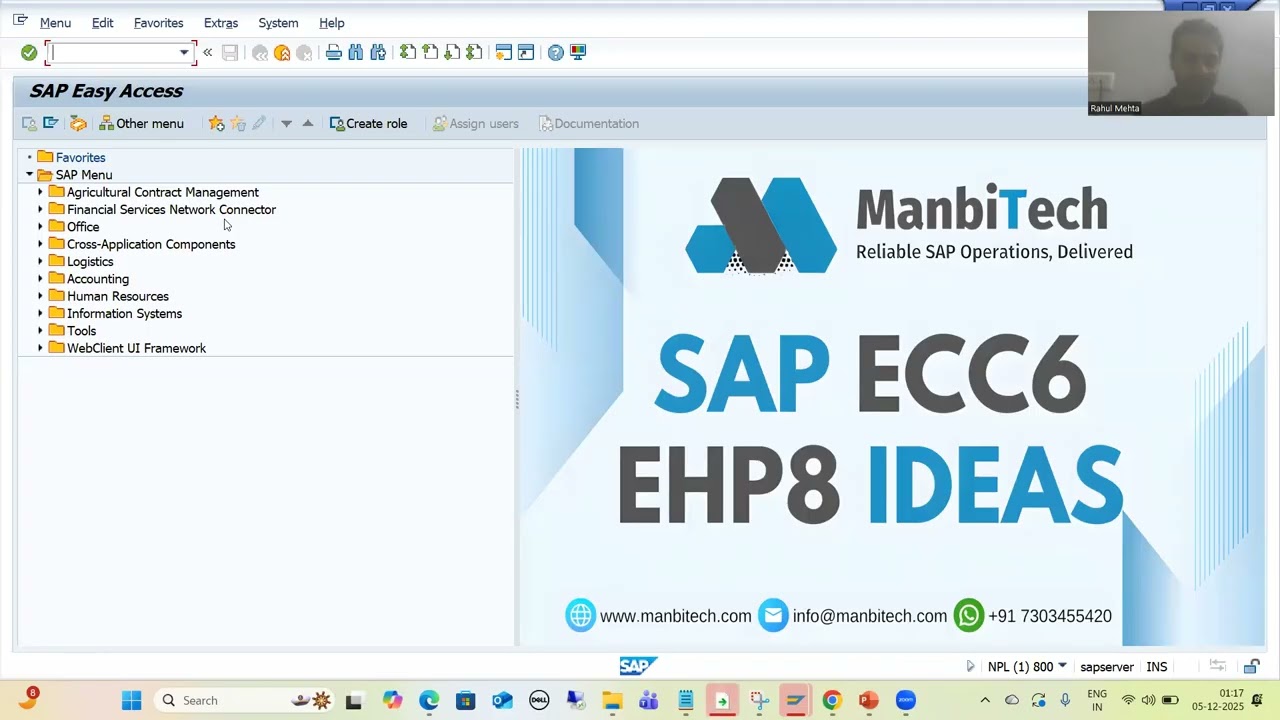The image size is (1280, 720).
Task: Open system info dropdown next to NPL (1) 800
Action: (x=1062, y=666)
